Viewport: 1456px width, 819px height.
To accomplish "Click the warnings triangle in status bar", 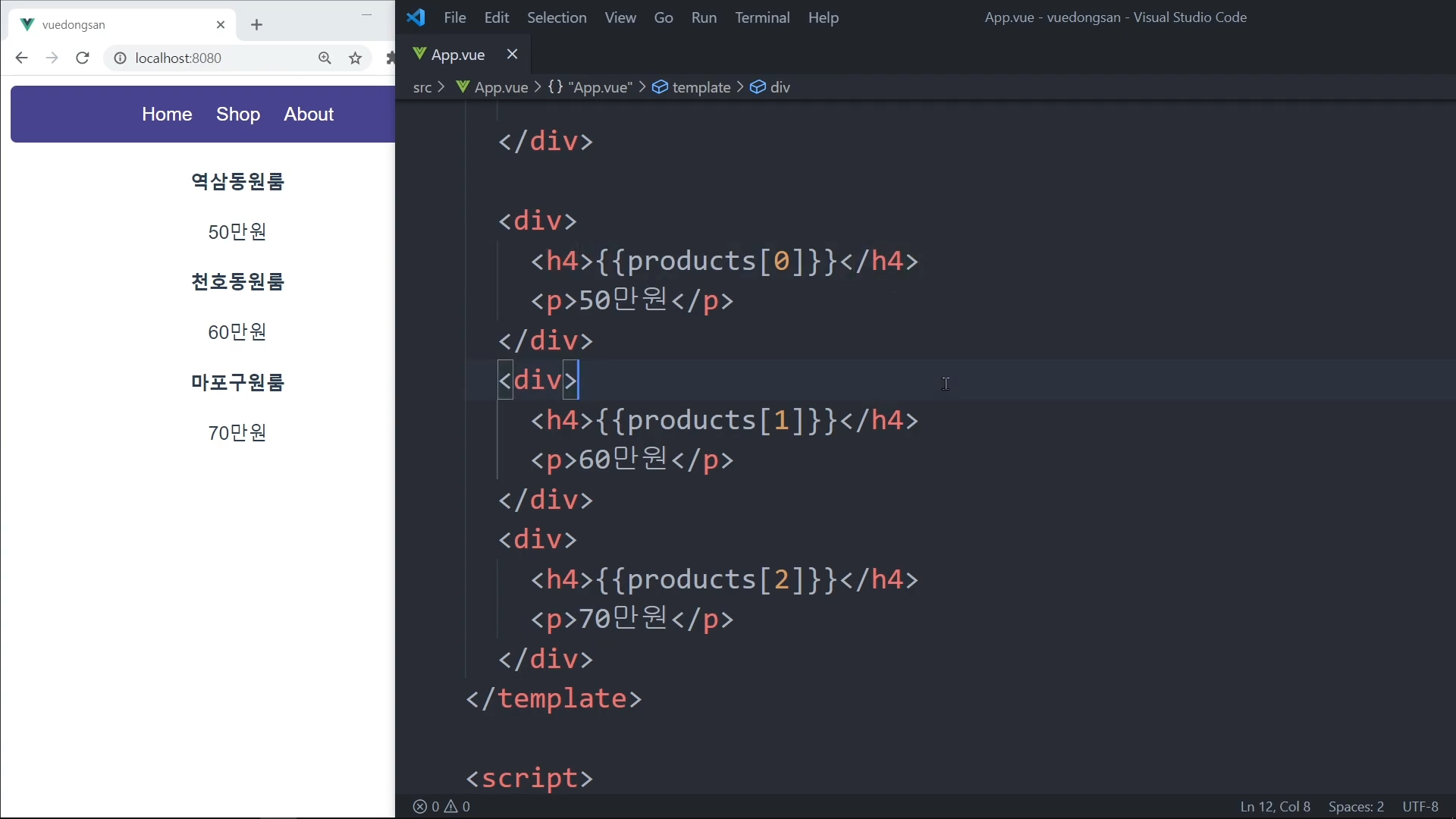I will (x=452, y=807).
